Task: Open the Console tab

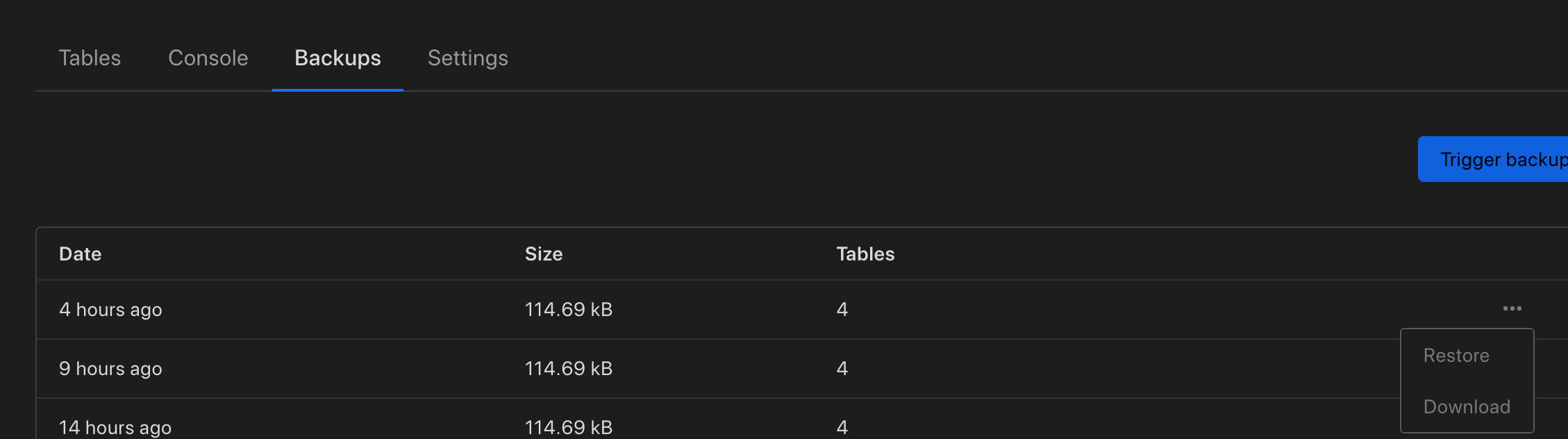Action: (x=208, y=58)
